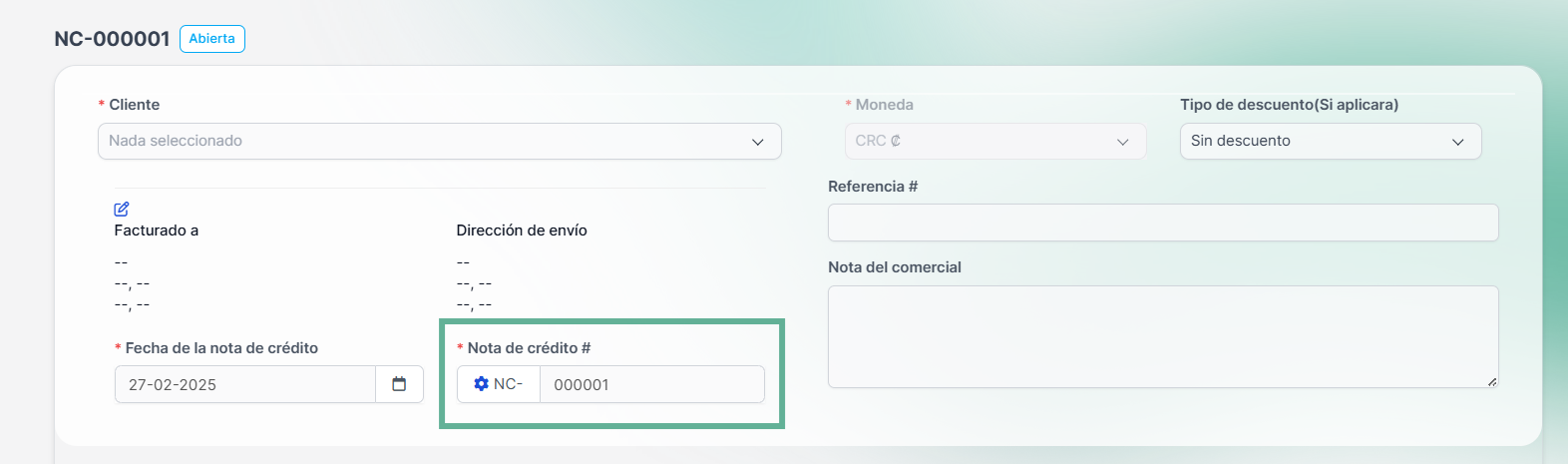The height and width of the screenshot is (464, 1568).
Task: Click the date field showing 27-02-2025
Action: [245, 384]
